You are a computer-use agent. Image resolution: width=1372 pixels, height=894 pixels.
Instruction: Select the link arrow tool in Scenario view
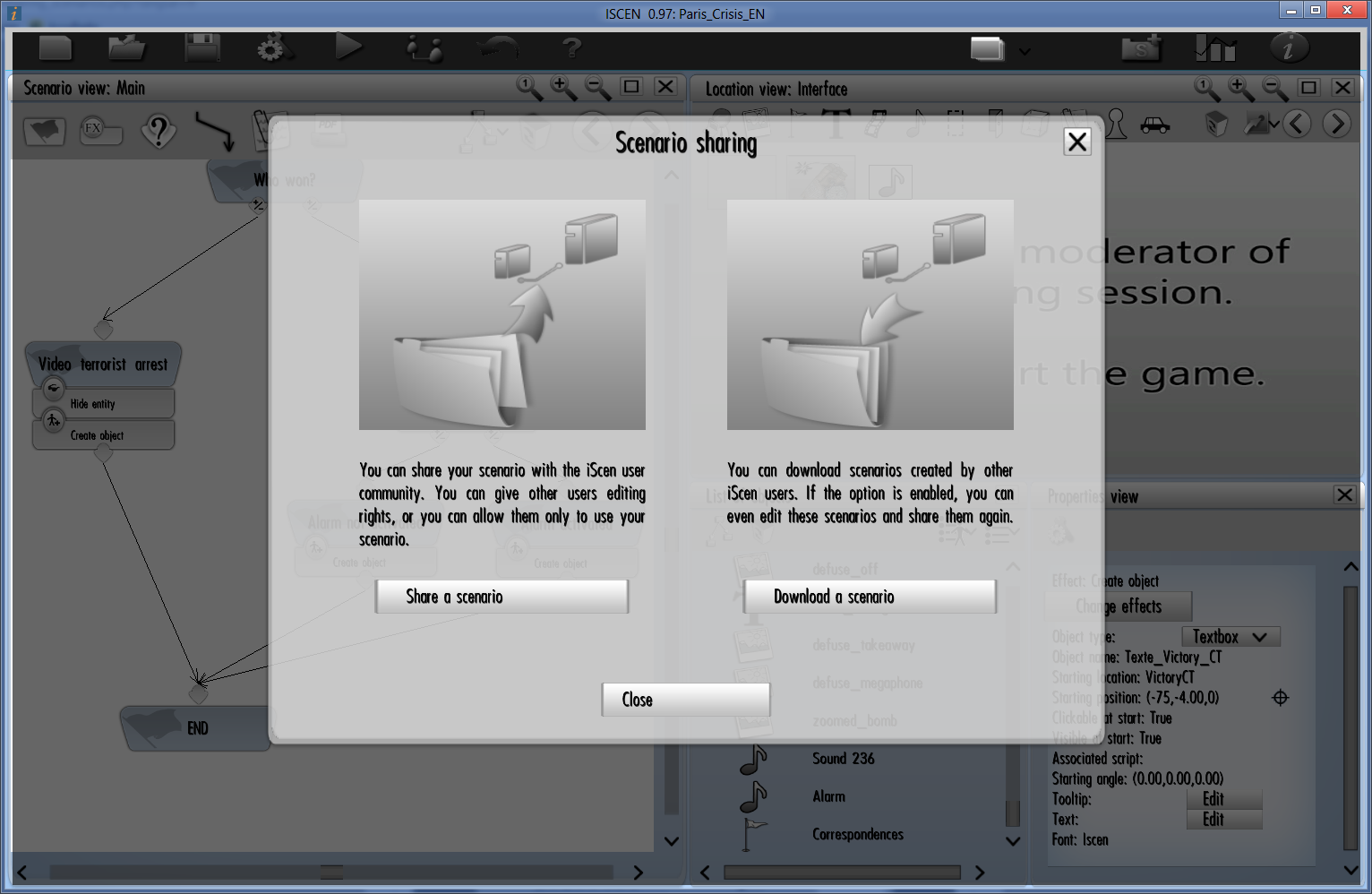click(x=215, y=132)
